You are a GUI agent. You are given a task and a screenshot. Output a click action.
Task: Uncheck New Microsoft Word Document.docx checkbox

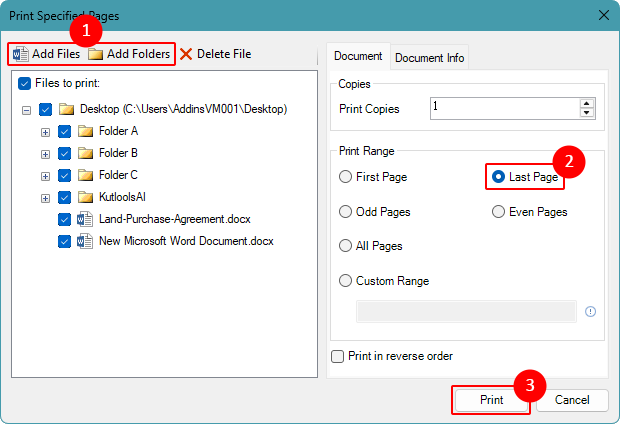click(64, 241)
